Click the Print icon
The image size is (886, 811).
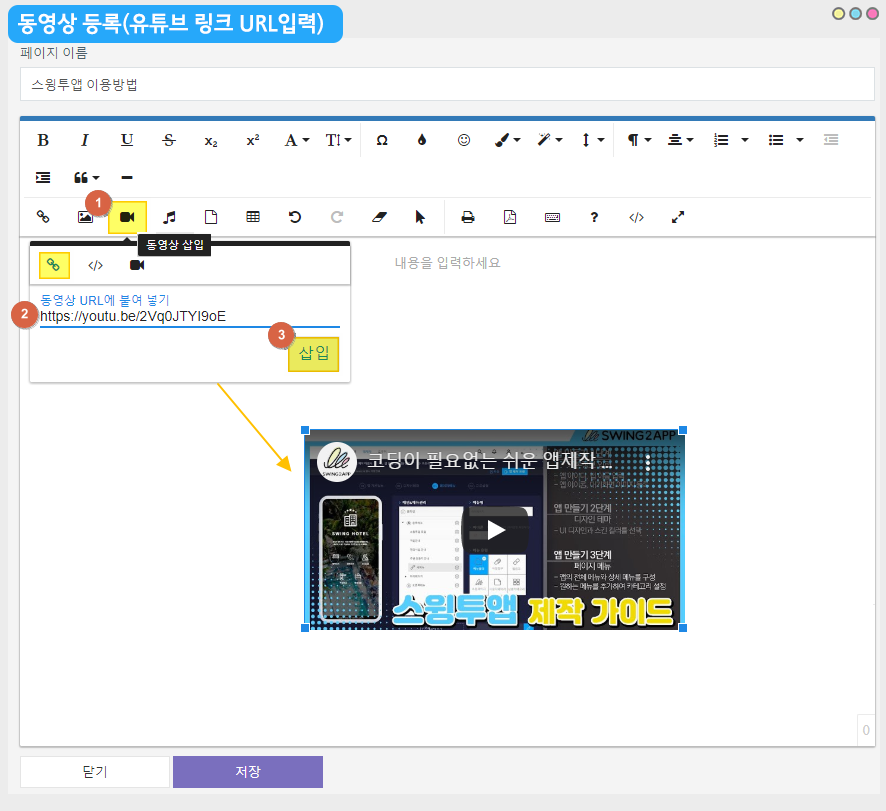point(467,217)
